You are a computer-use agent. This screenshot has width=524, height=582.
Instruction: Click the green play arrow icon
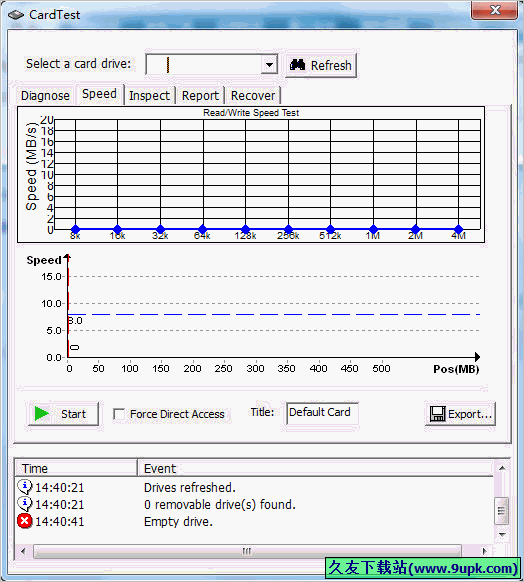tap(42, 413)
